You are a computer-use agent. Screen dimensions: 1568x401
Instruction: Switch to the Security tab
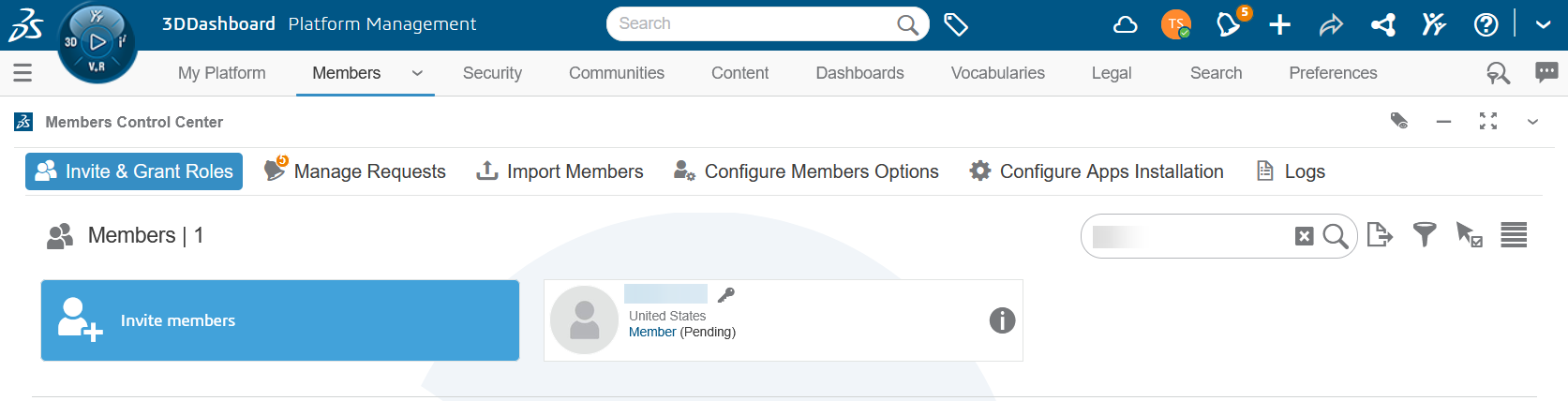(x=492, y=73)
